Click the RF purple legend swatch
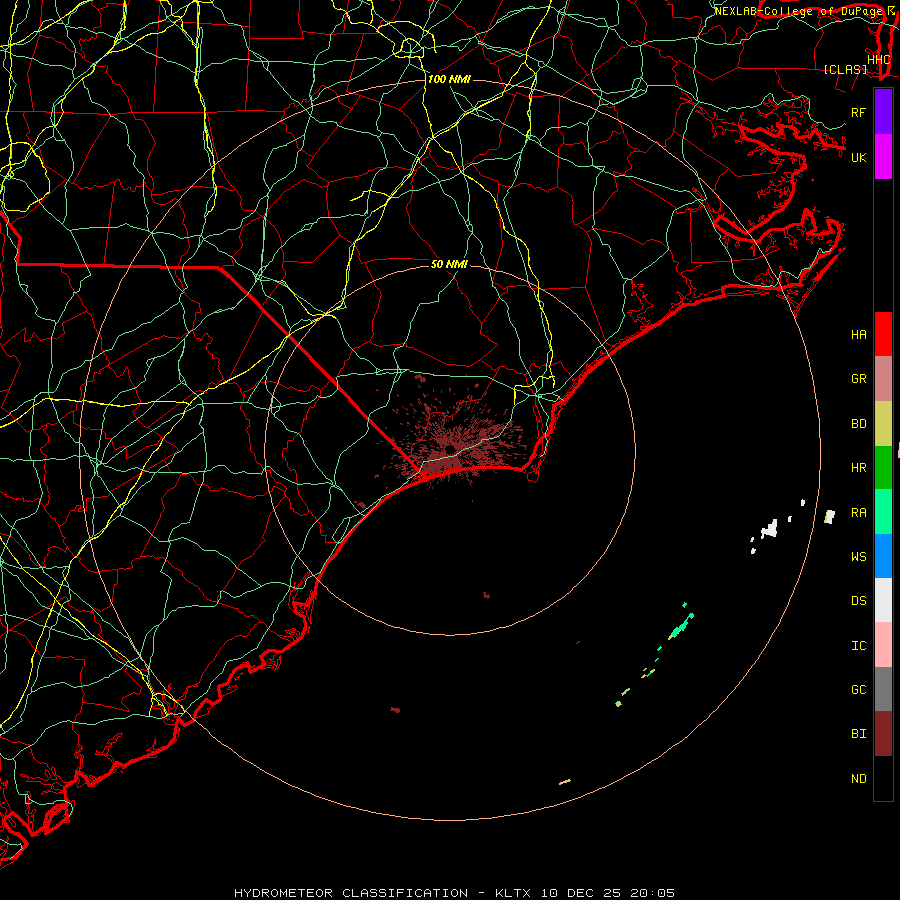Image resolution: width=900 pixels, height=900 pixels. pos(883,112)
